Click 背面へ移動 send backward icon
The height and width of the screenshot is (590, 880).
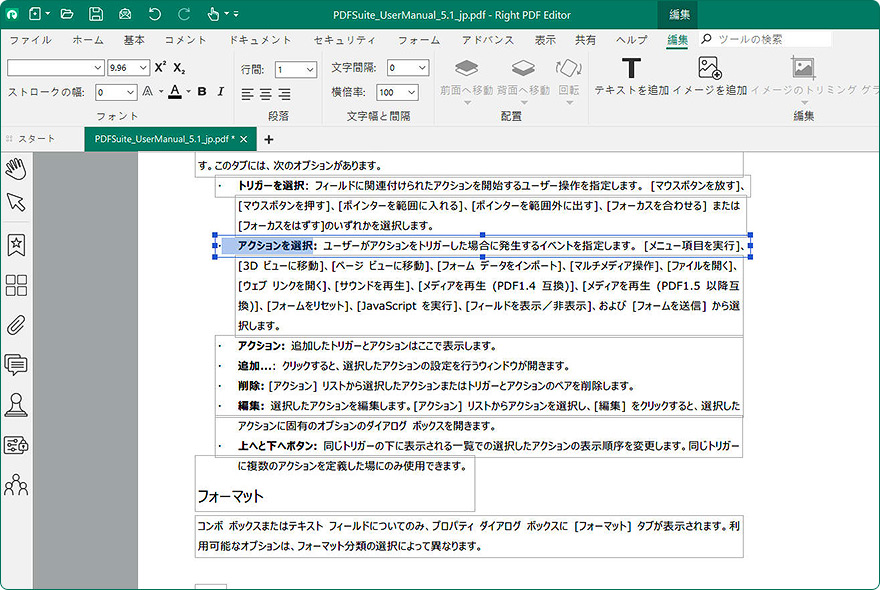click(523, 68)
